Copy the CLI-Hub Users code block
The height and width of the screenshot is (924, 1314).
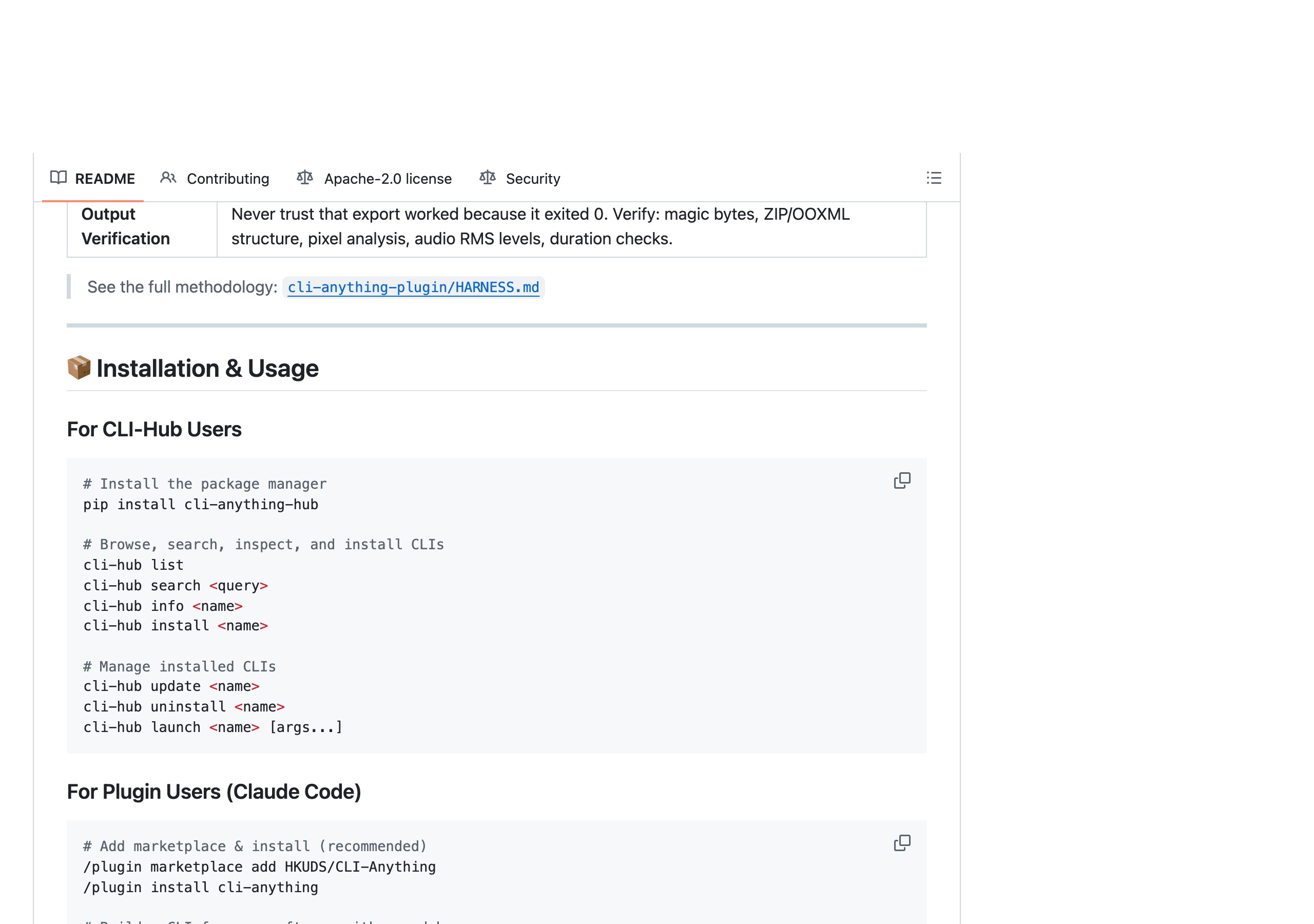pos(902,481)
